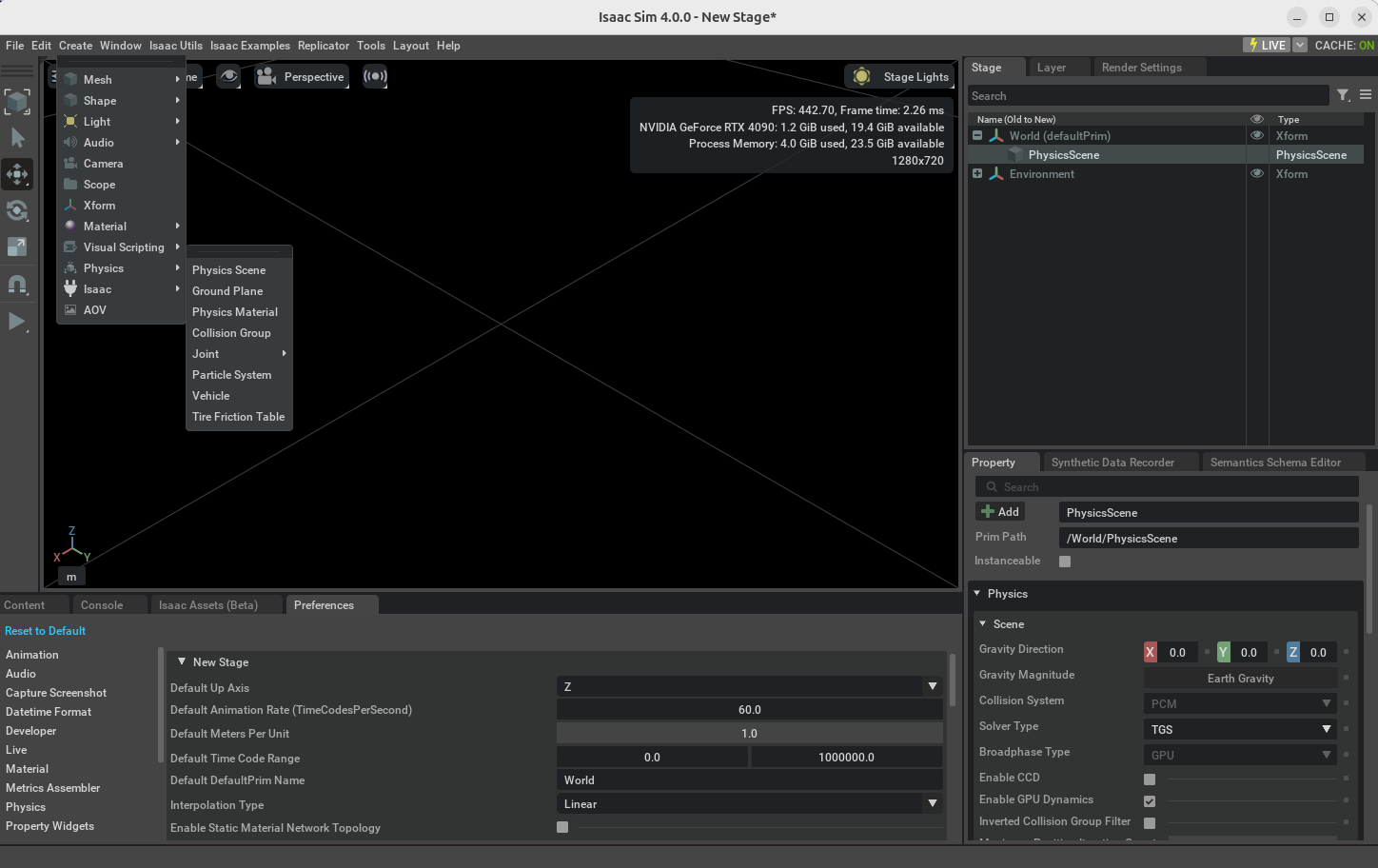Click the Gravity Direction X field

[1177, 652]
